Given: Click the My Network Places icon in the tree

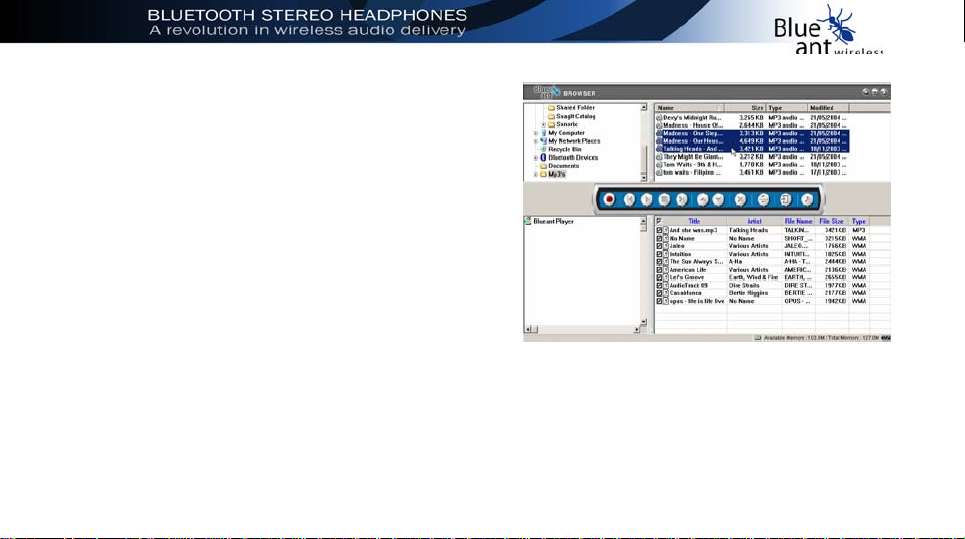Looking at the screenshot, I should (x=543, y=141).
